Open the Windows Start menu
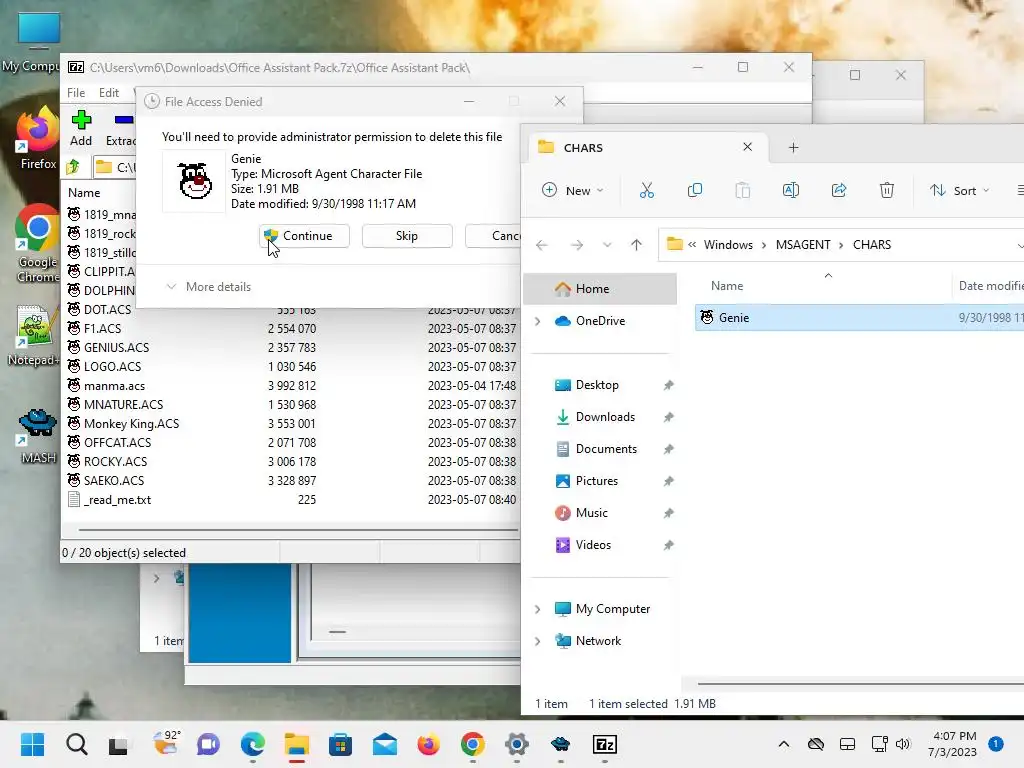This screenshot has width=1024, height=768. 32,744
